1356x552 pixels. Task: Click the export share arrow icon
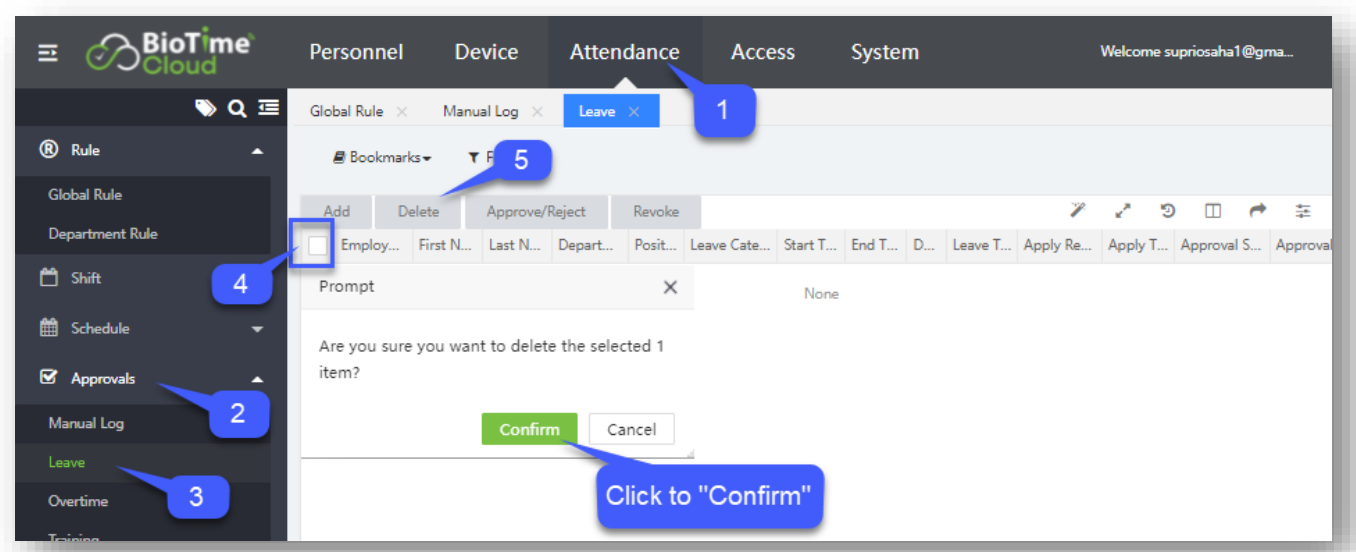point(1258,211)
